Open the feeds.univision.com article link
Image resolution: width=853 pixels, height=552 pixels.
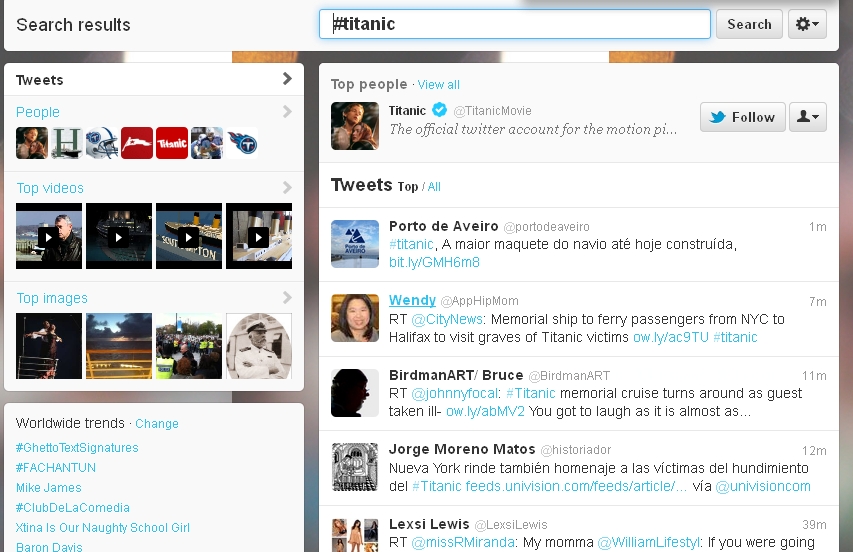coord(576,486)
